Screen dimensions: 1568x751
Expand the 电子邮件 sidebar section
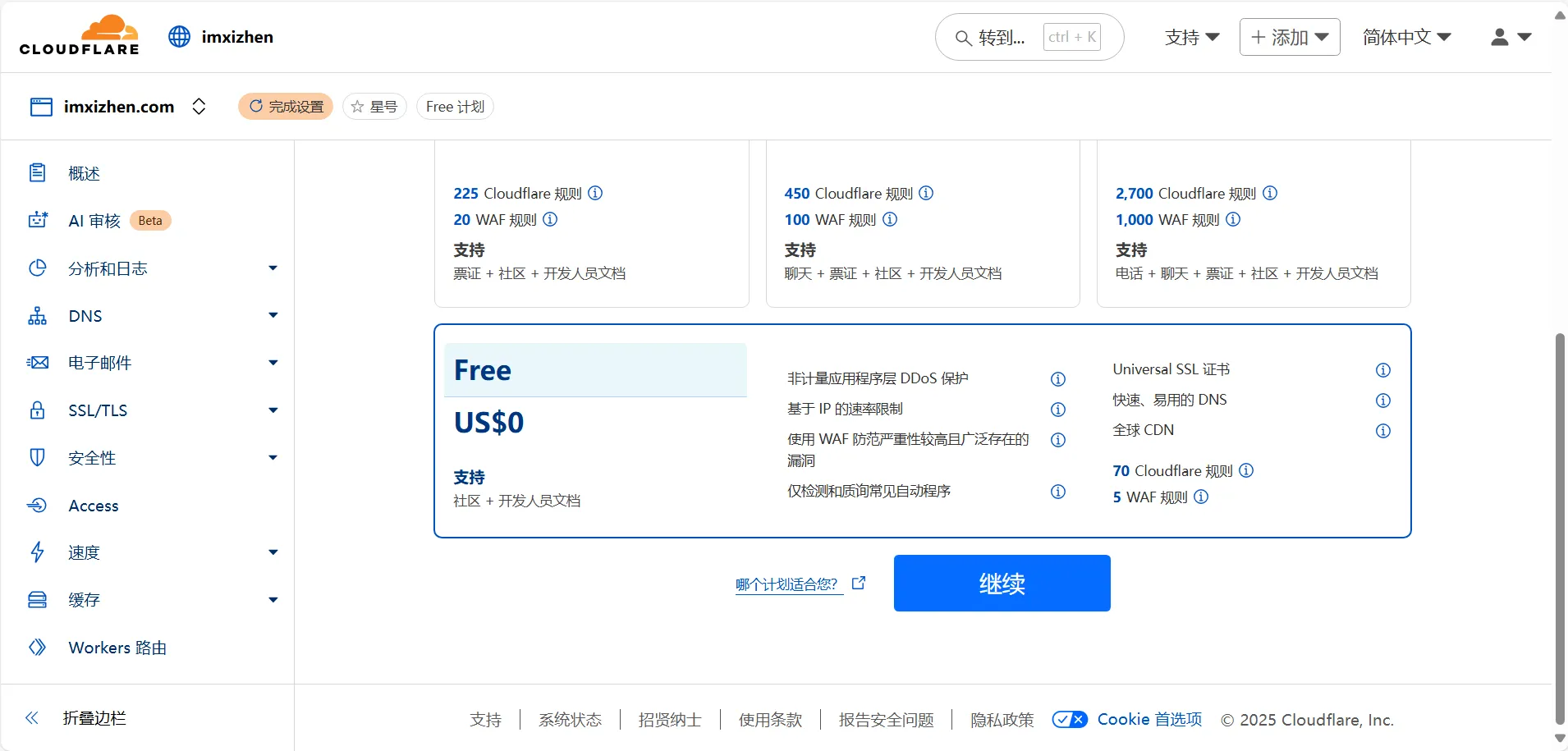tap(273, 363)
